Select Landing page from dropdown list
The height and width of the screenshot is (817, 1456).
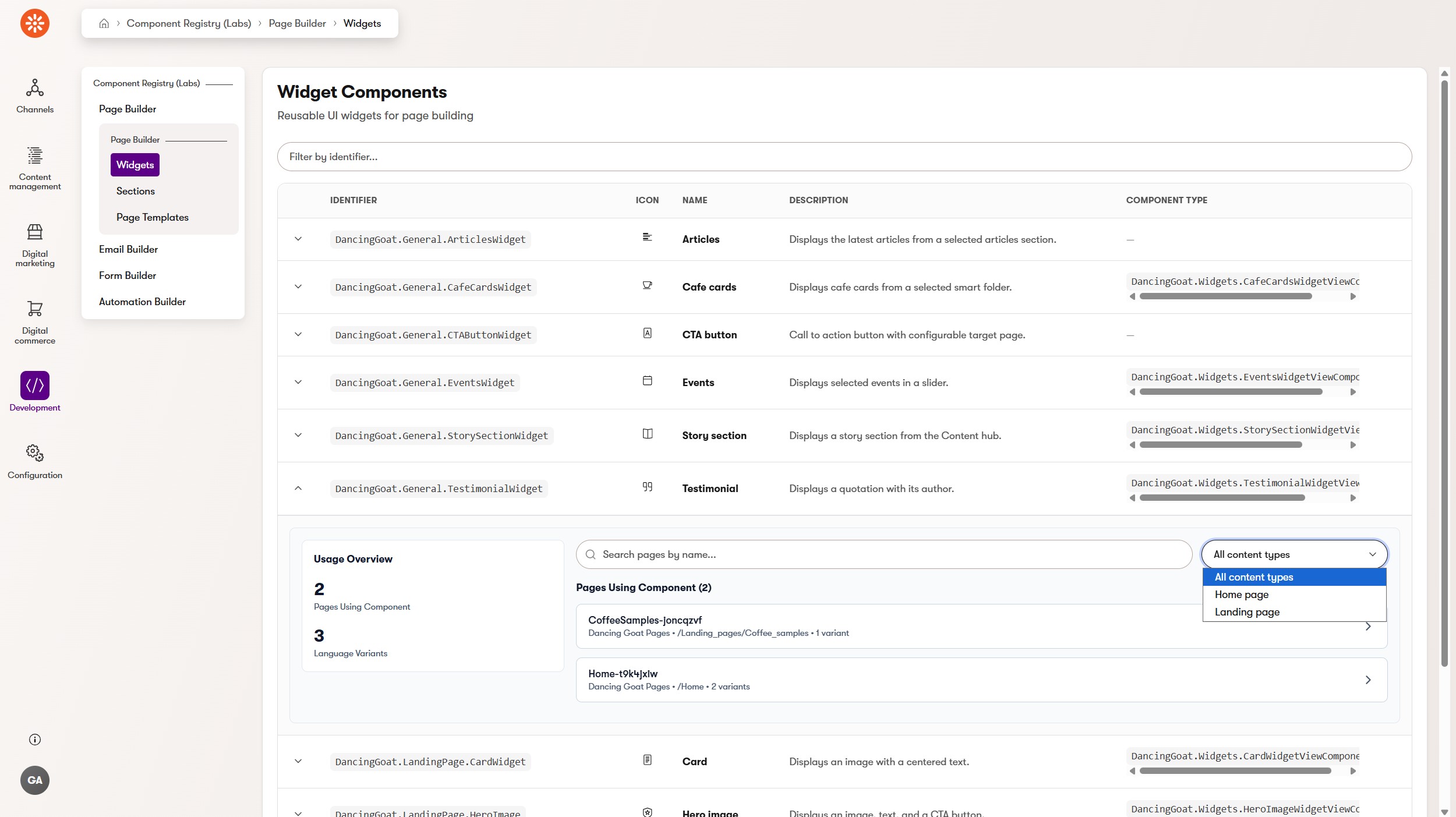tap(1294, 612)
